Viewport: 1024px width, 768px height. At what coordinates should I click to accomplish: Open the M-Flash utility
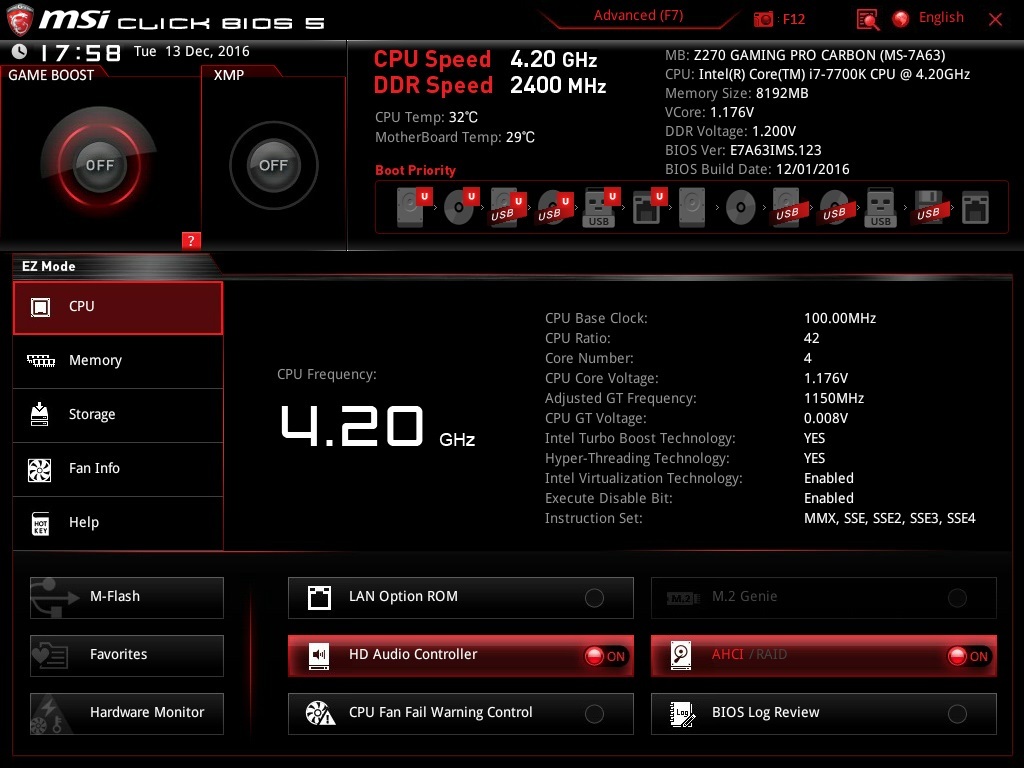click(126, 597)
